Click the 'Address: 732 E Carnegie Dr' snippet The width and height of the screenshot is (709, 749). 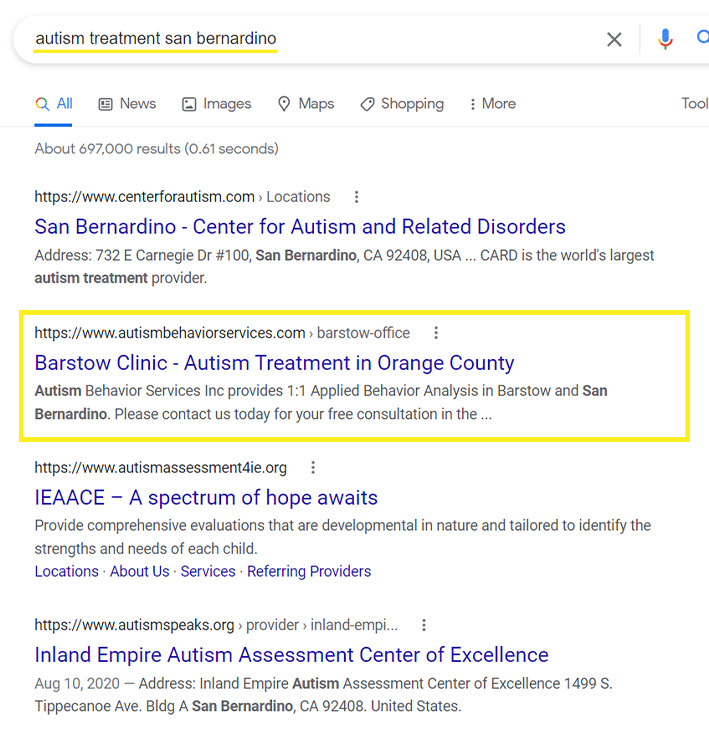point(344,267)
